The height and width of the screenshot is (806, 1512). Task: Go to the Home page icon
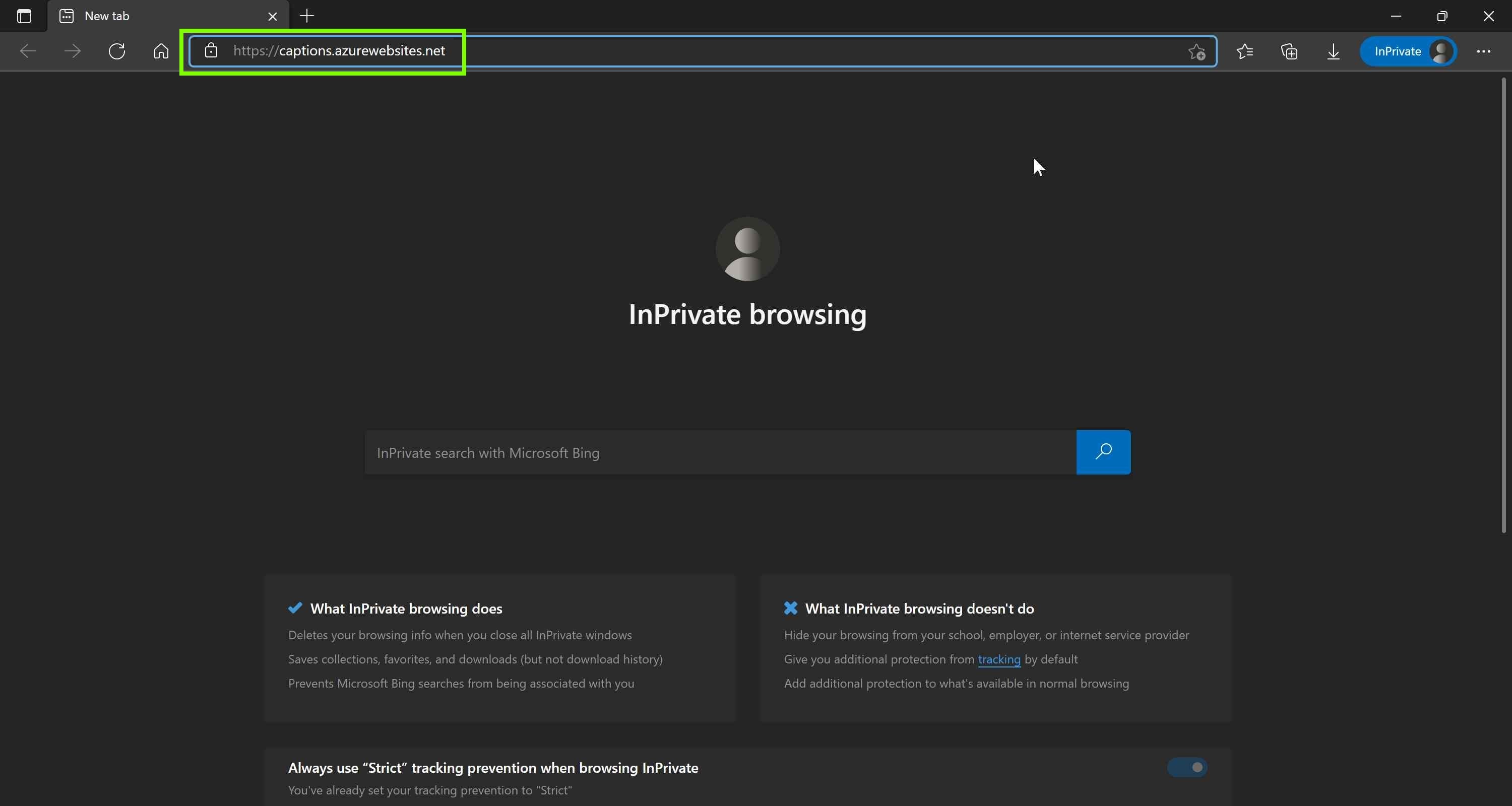161,51
